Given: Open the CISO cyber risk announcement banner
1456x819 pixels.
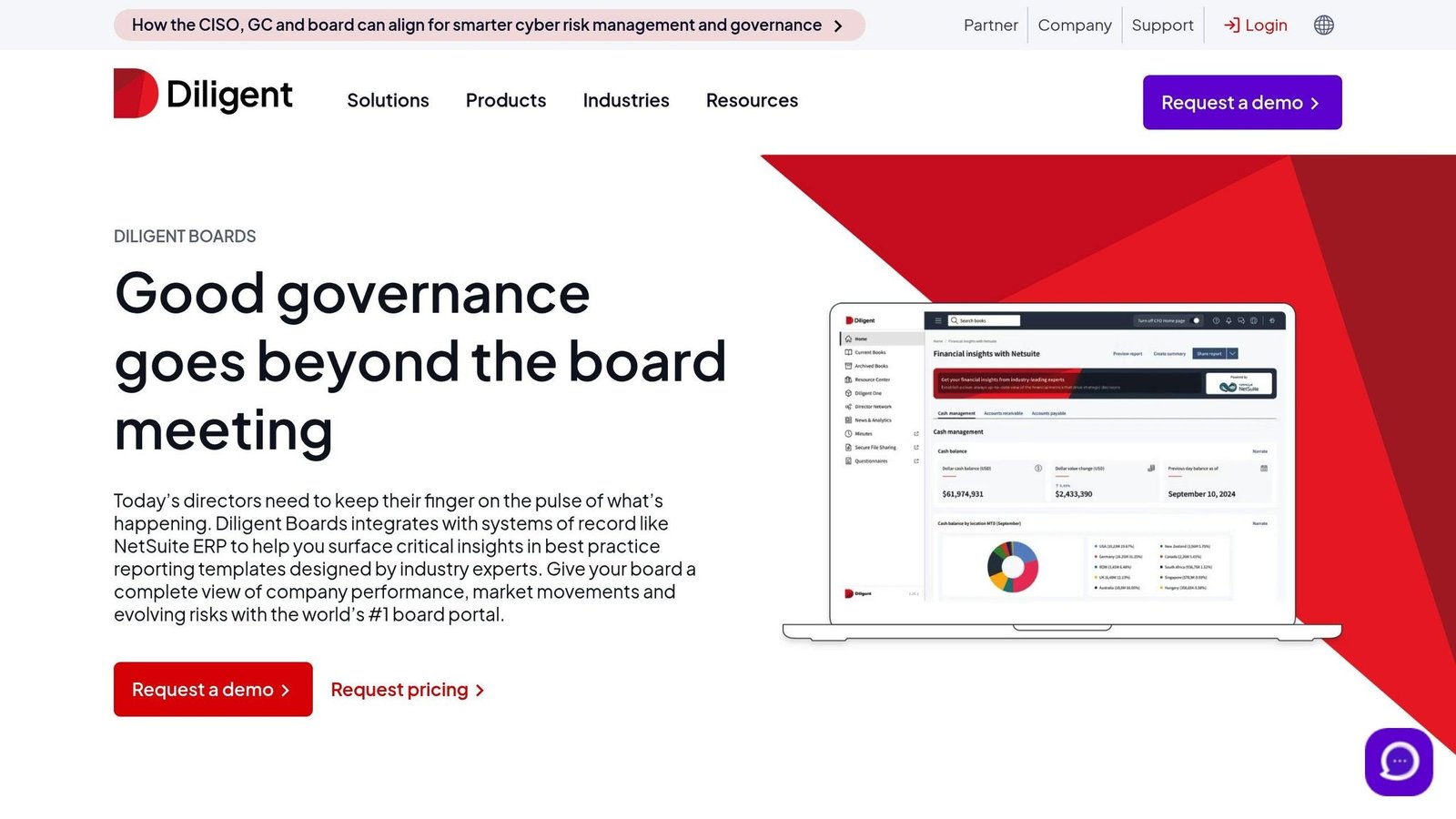Looking at the screenshot, I should [489, 25].
